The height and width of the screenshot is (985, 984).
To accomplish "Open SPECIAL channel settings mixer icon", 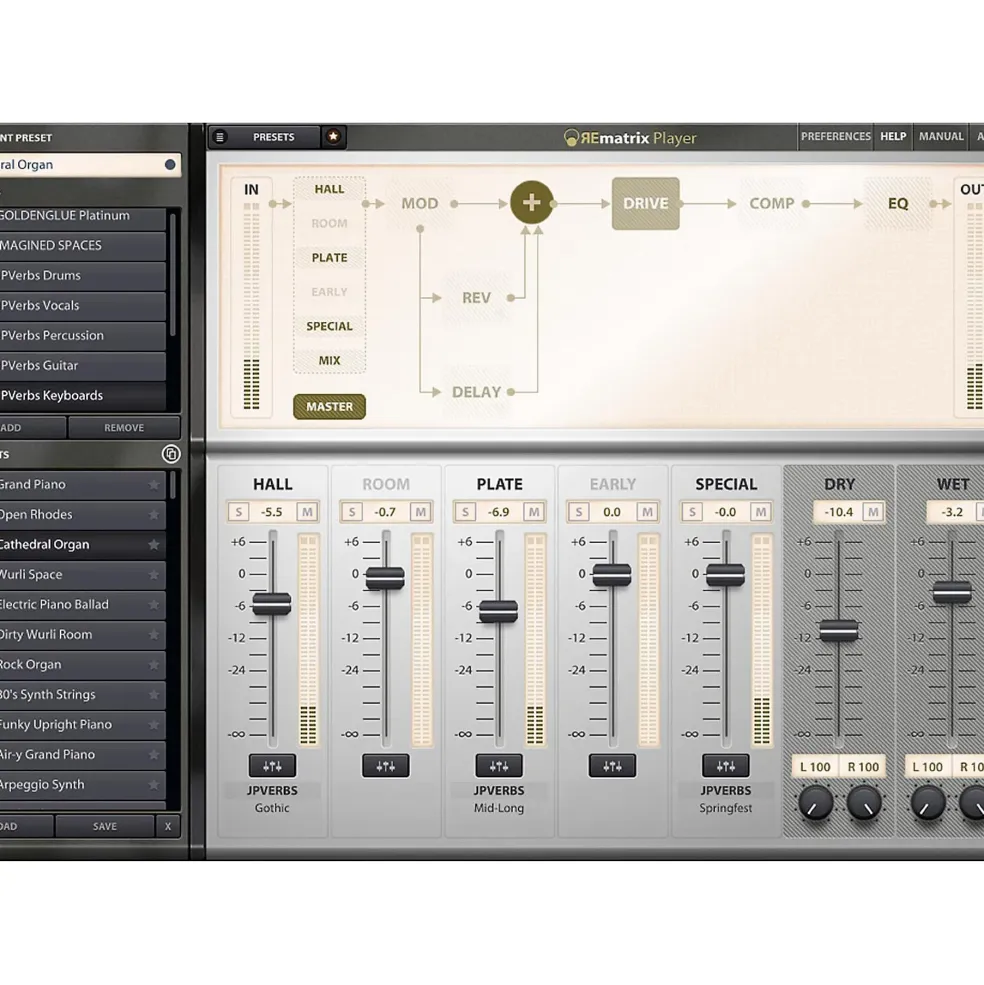I will point(726,766).
